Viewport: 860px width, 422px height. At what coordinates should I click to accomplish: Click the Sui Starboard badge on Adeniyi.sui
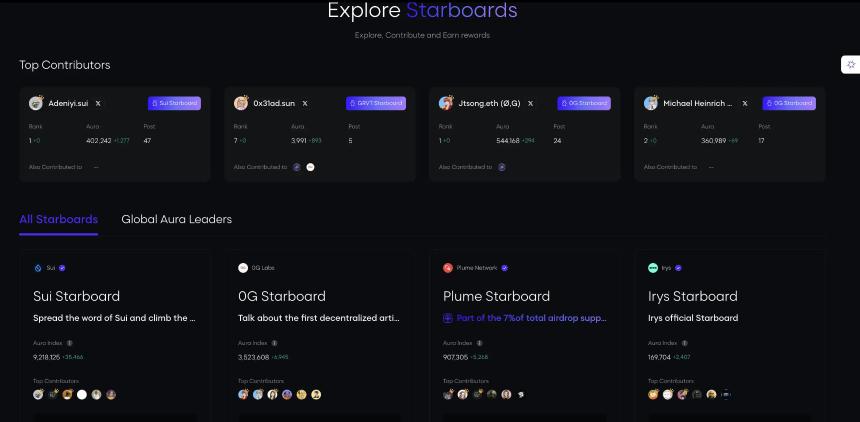click(x=175, y=103)
